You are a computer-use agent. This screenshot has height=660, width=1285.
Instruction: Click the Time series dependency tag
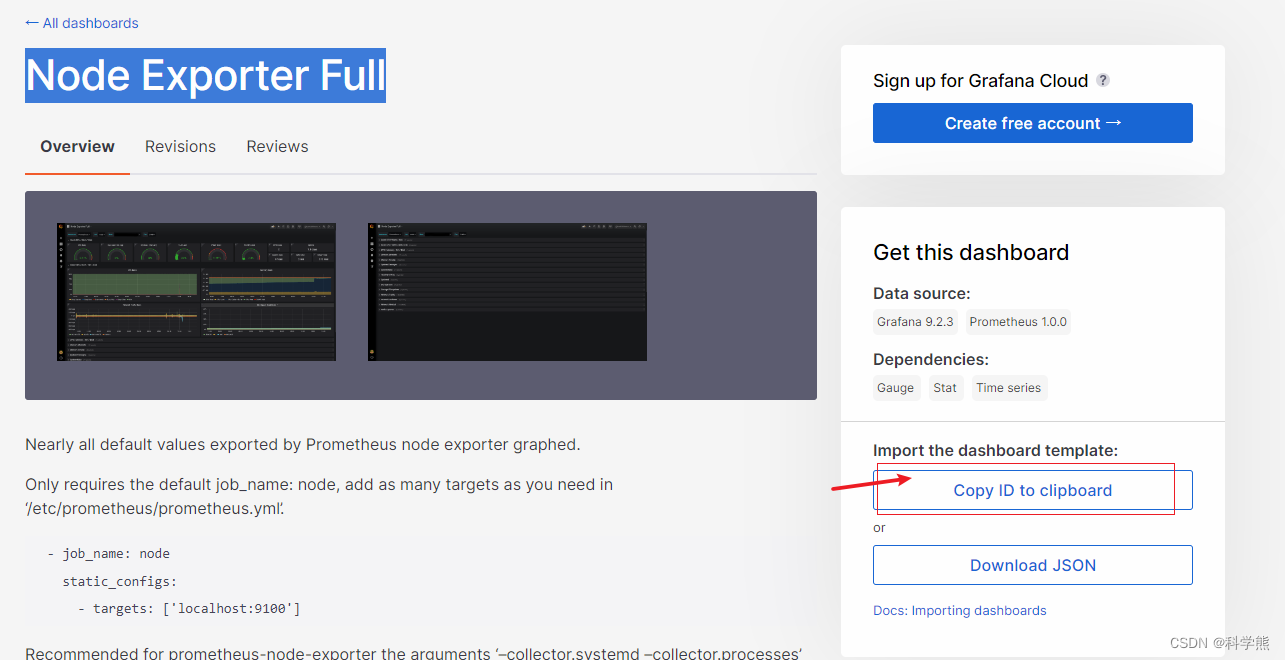(x=1009, y=388)
